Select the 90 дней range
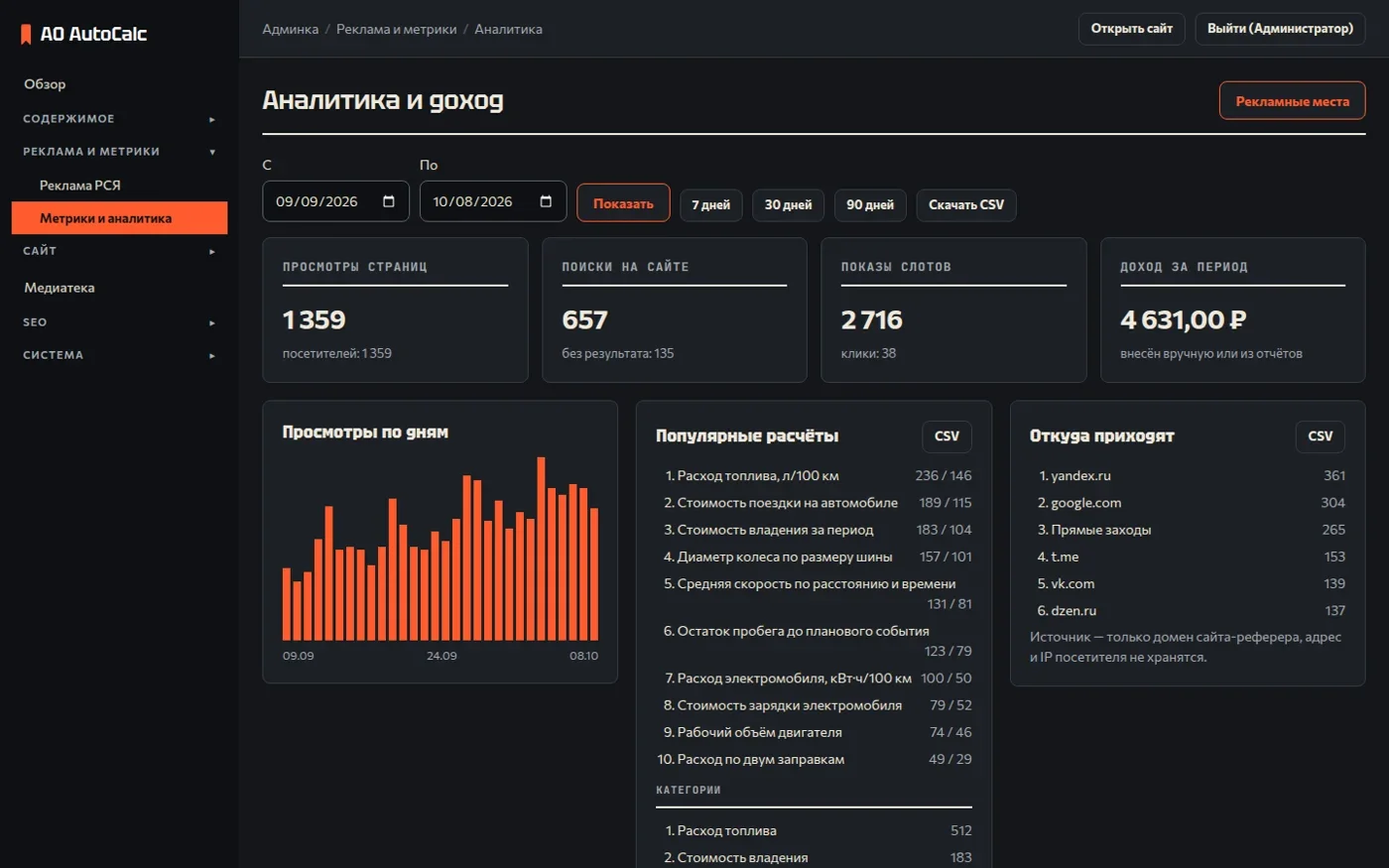1389x868 pixels. coord(870,205)
